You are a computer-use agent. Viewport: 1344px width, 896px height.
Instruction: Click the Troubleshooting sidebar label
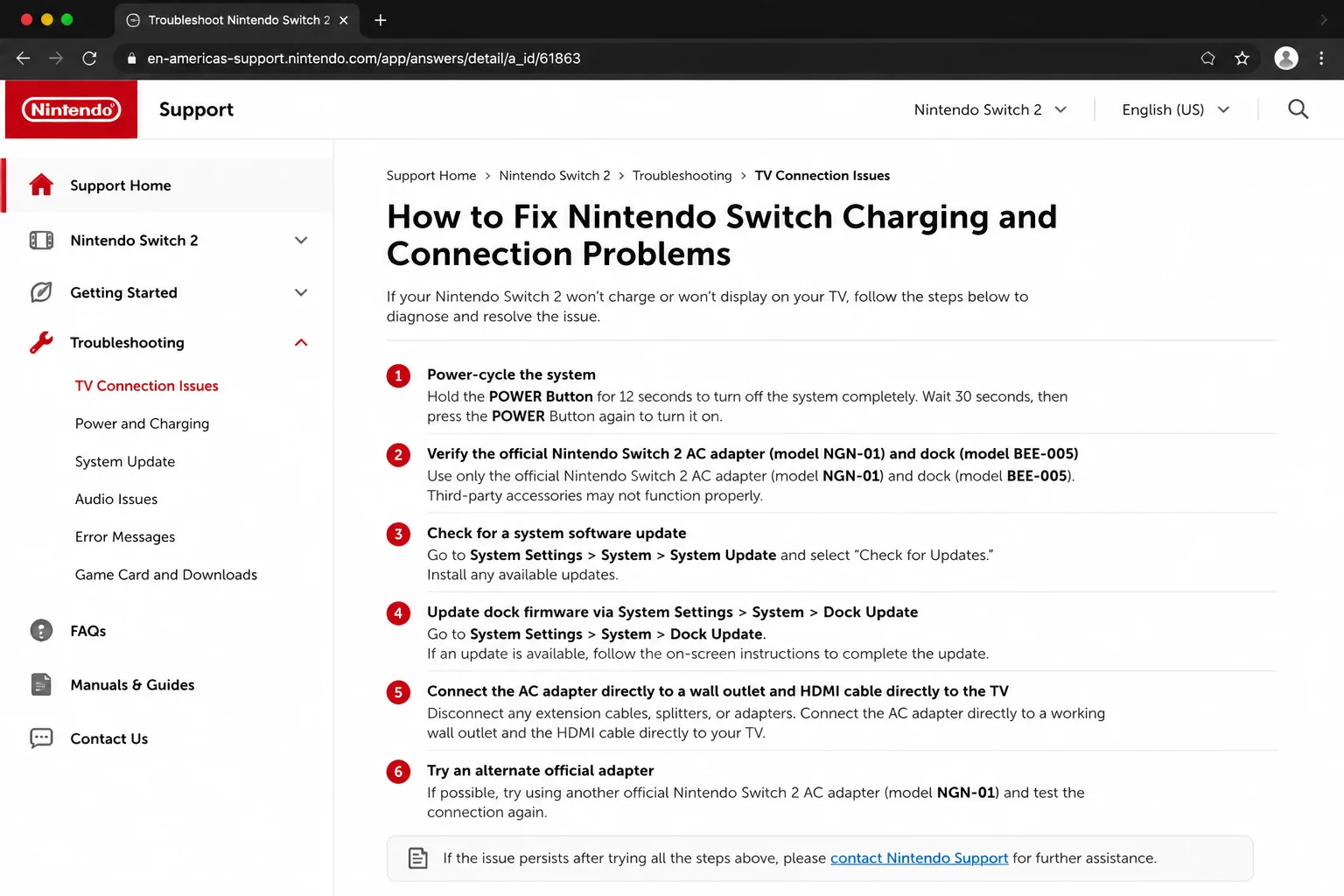127,342
